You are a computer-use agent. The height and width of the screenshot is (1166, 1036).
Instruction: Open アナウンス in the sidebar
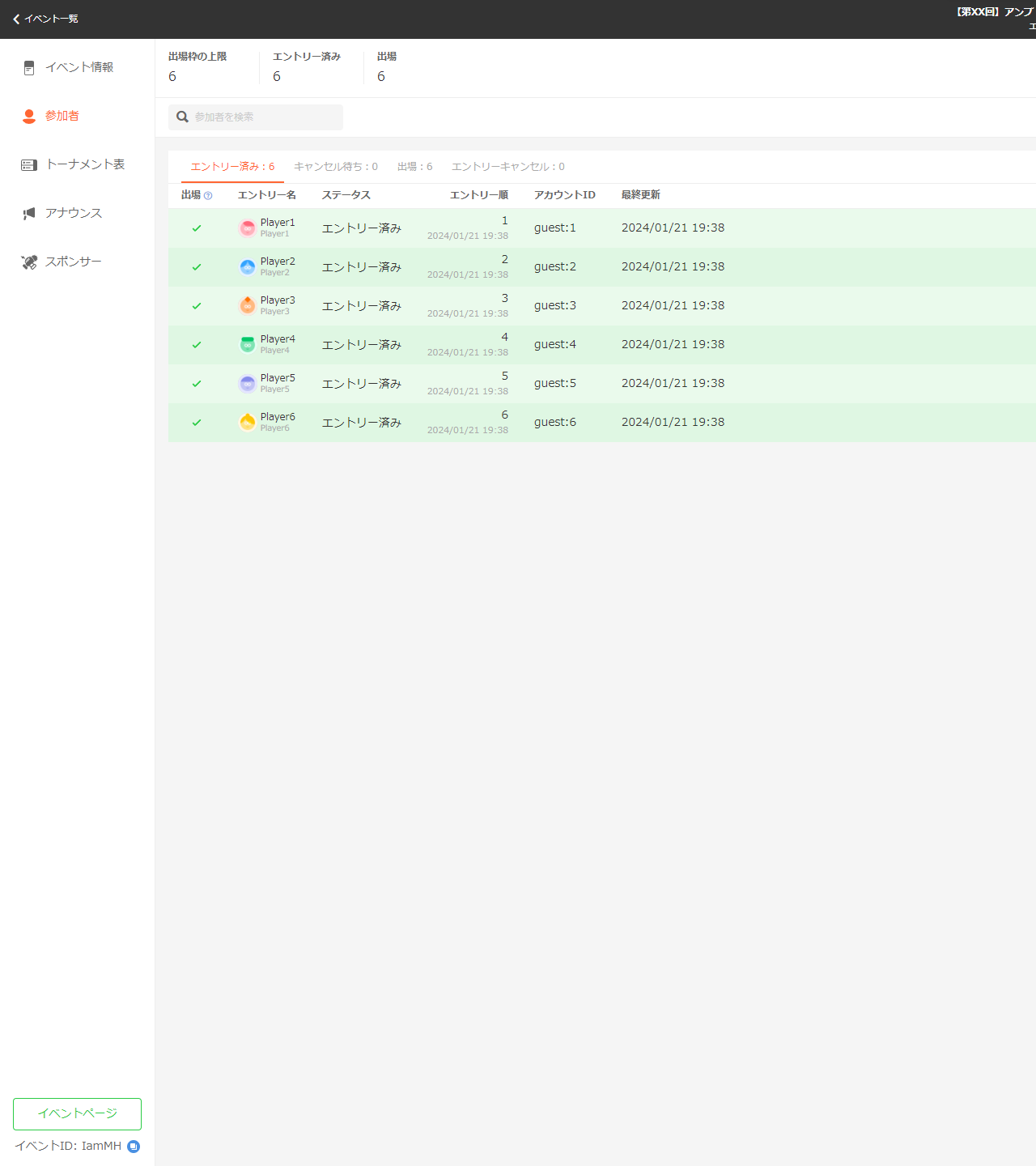click(x=78, y=214)
